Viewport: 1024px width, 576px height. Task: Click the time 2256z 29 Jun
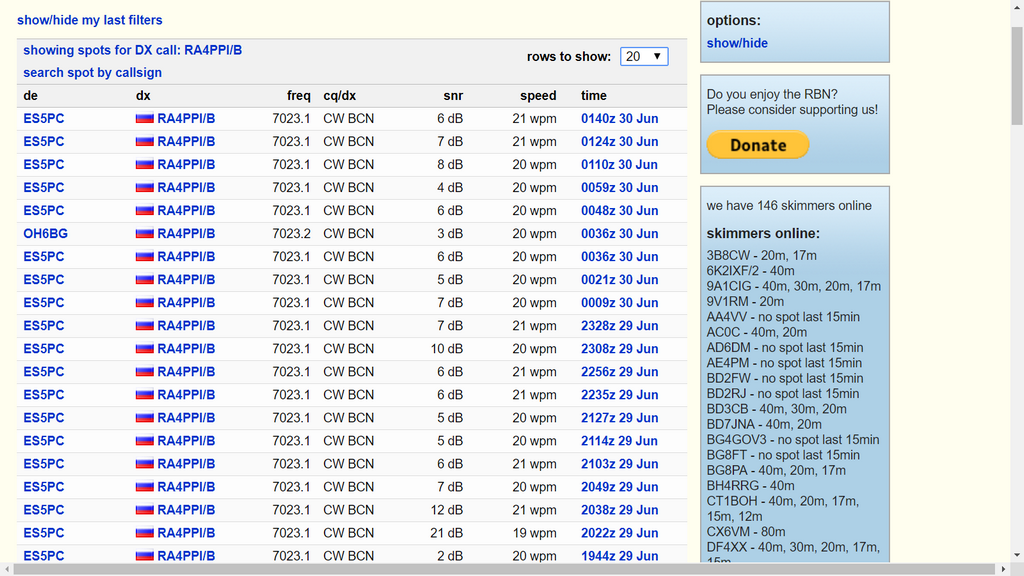tap(620, 372)
